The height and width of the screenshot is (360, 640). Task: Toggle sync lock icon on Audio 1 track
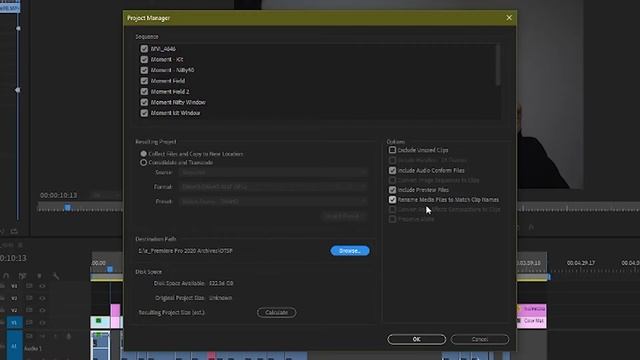[x=29, y=336]
